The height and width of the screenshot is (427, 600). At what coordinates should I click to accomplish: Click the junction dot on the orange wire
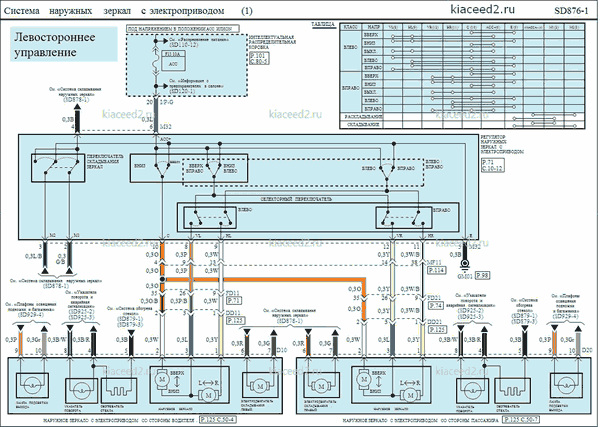point(162,279)
